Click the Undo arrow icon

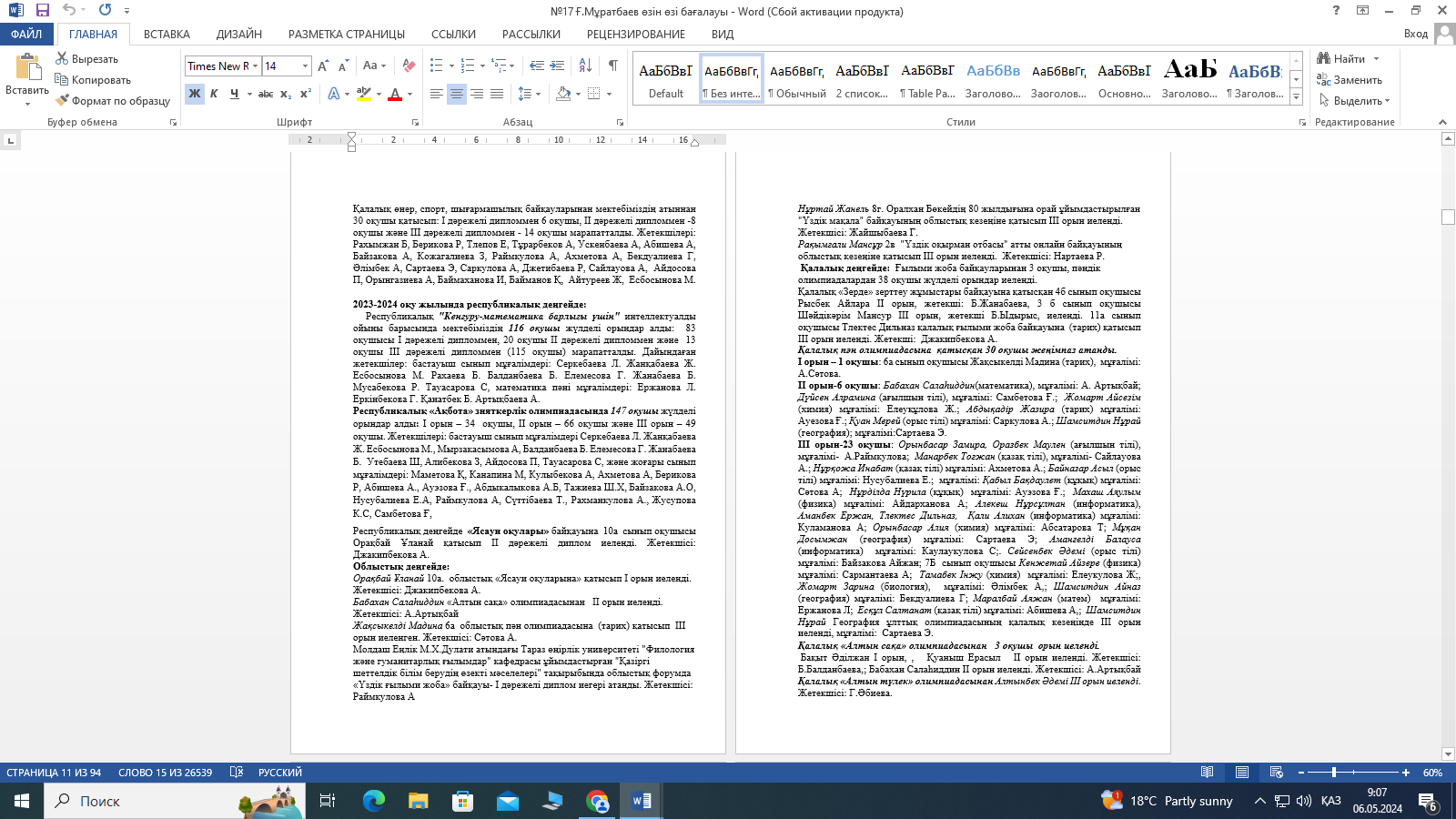pos(69,10)
